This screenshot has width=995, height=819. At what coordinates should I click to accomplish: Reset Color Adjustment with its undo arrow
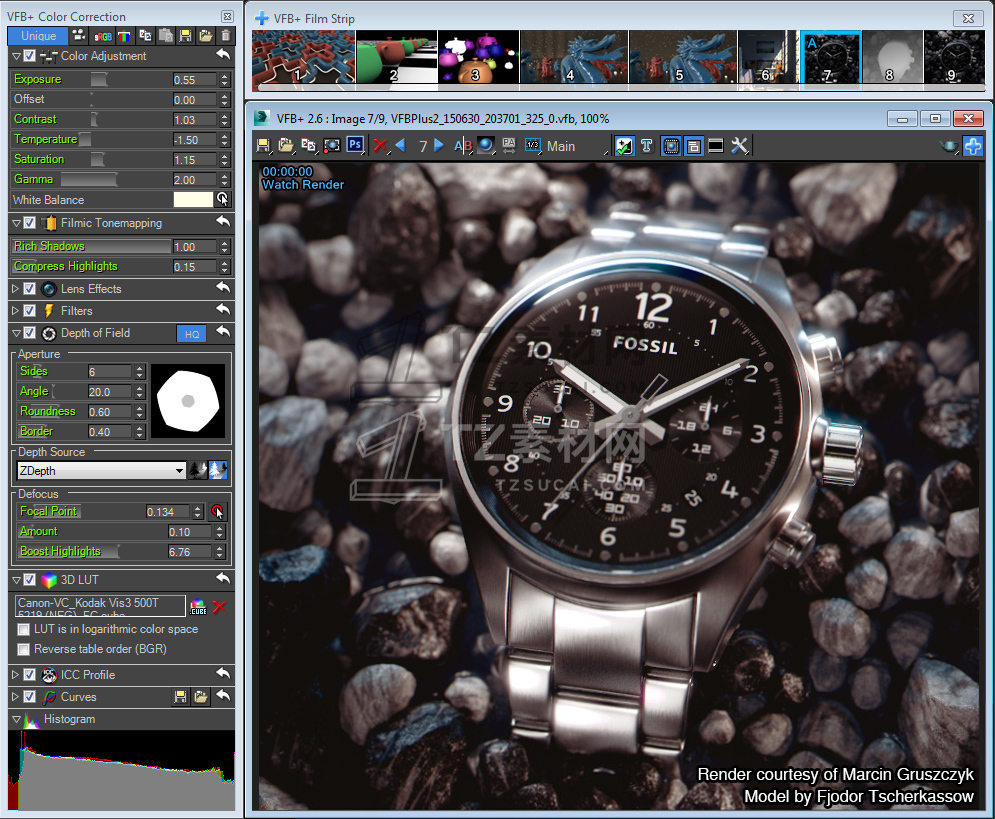click(x=223, y=56)
